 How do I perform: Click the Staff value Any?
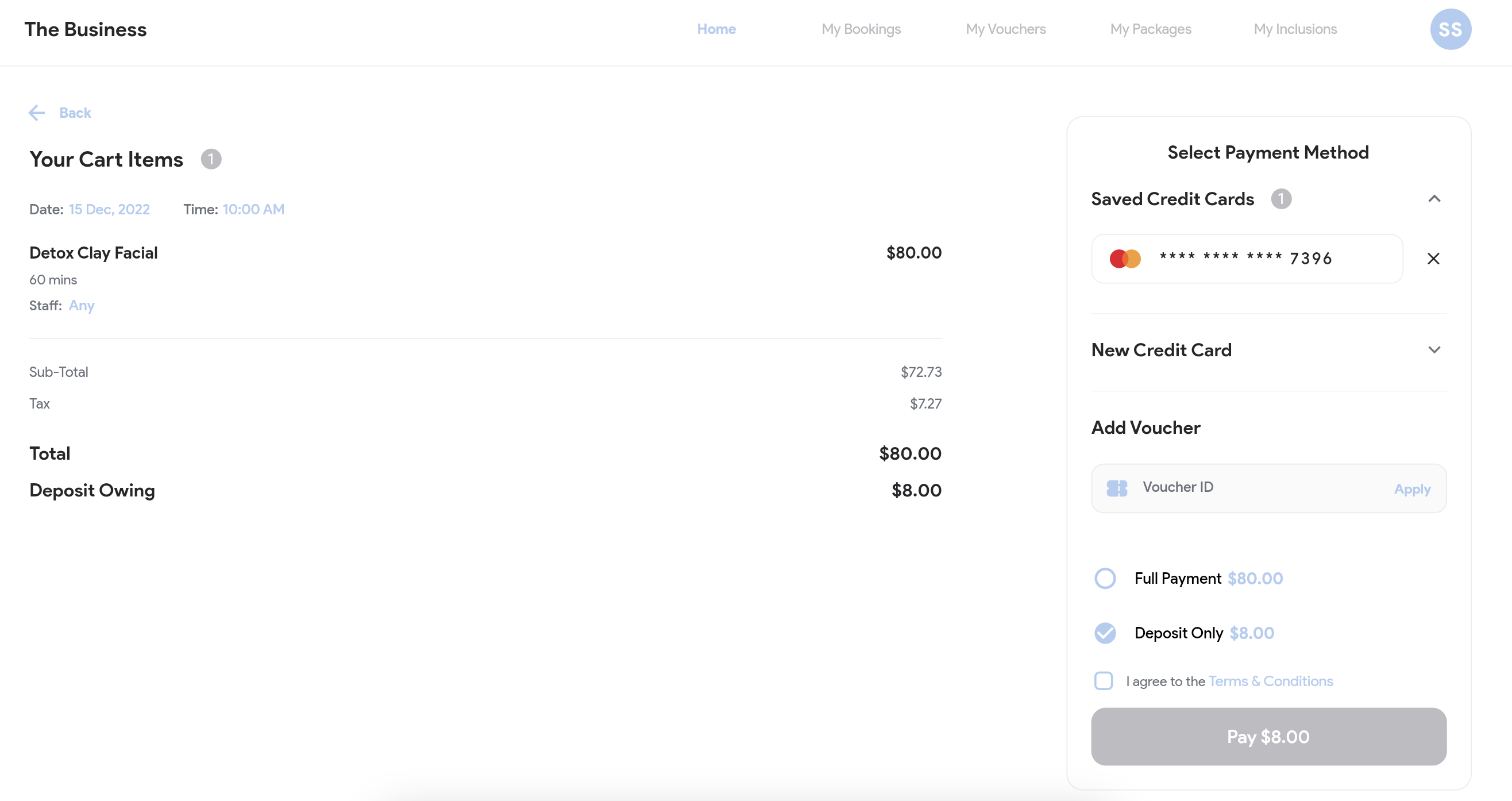click(x=82, y=306)
